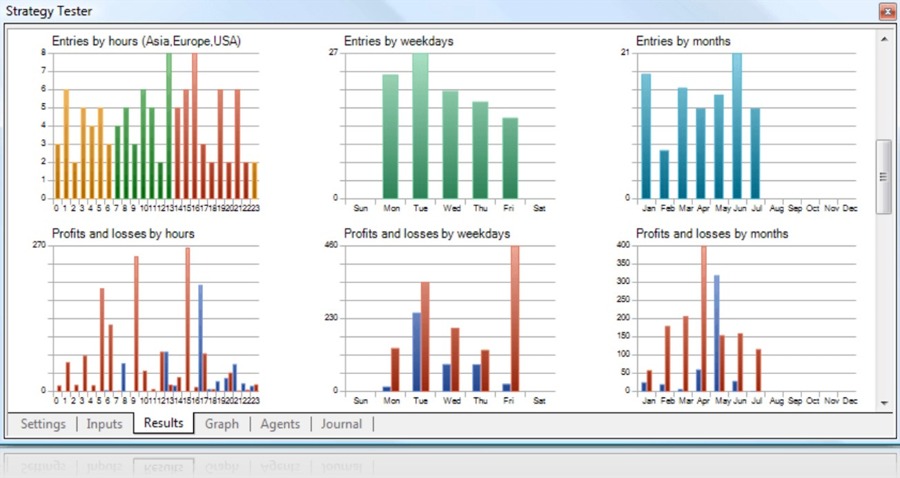Click the green hour 13 bar in Entries by hours
The height and width of the screenshot is (478, 900).
point(169,126)
